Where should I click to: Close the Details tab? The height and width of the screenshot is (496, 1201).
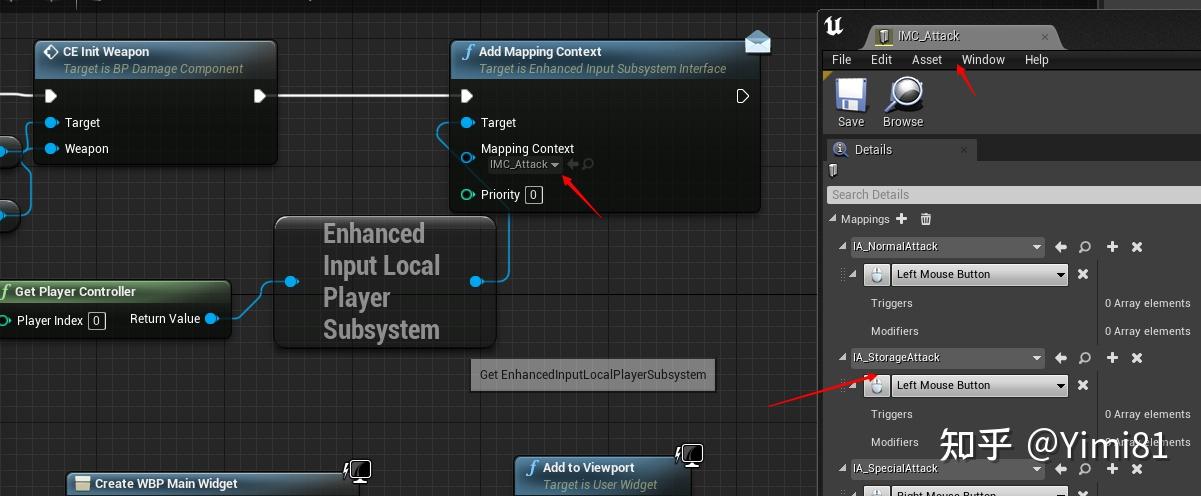tap(964, 150)
